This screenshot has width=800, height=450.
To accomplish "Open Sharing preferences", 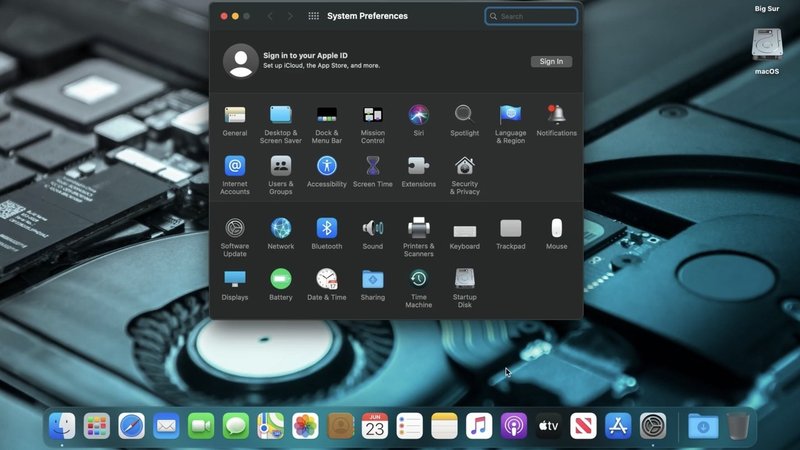I will click(372, 285).
